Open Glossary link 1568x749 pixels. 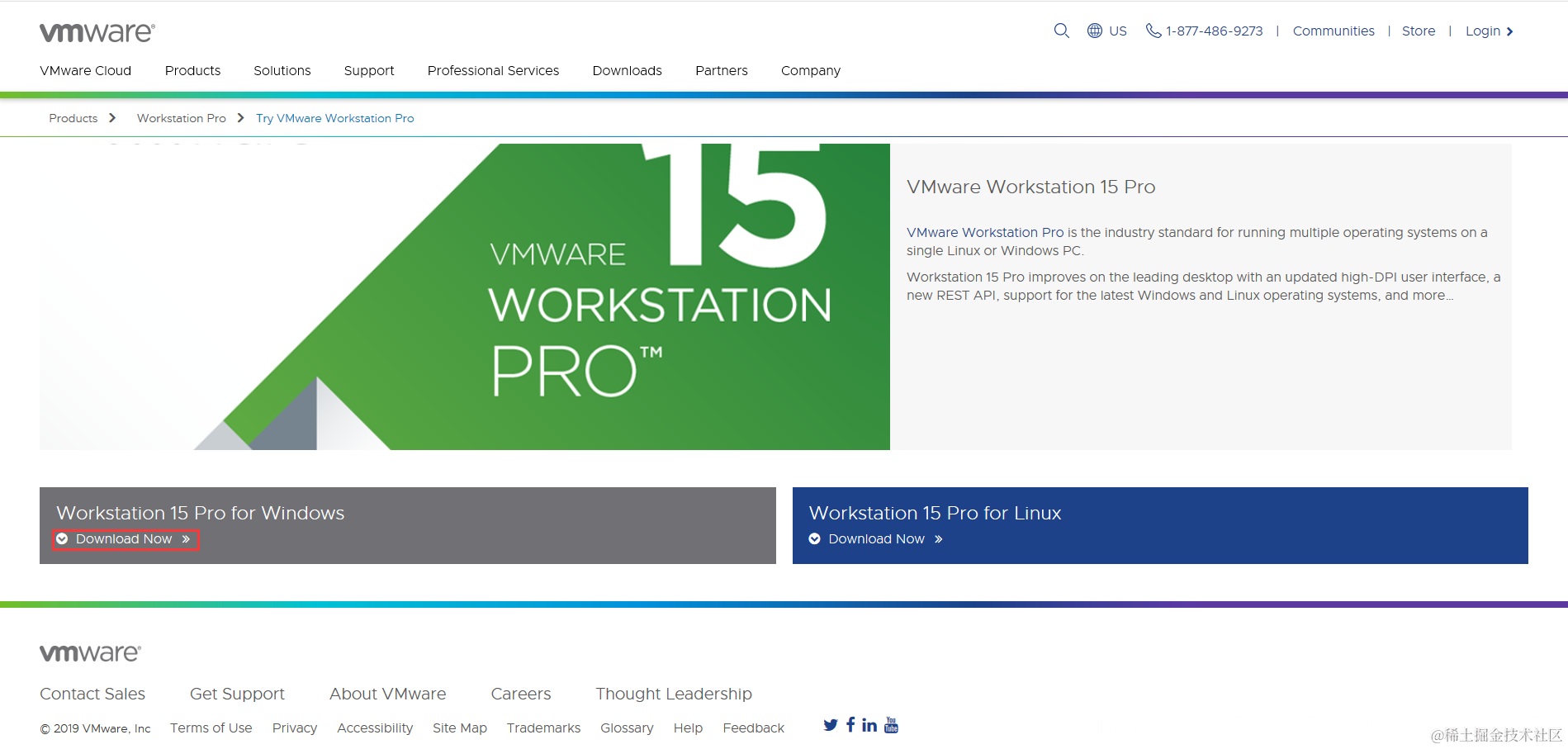tap(627, 728)
